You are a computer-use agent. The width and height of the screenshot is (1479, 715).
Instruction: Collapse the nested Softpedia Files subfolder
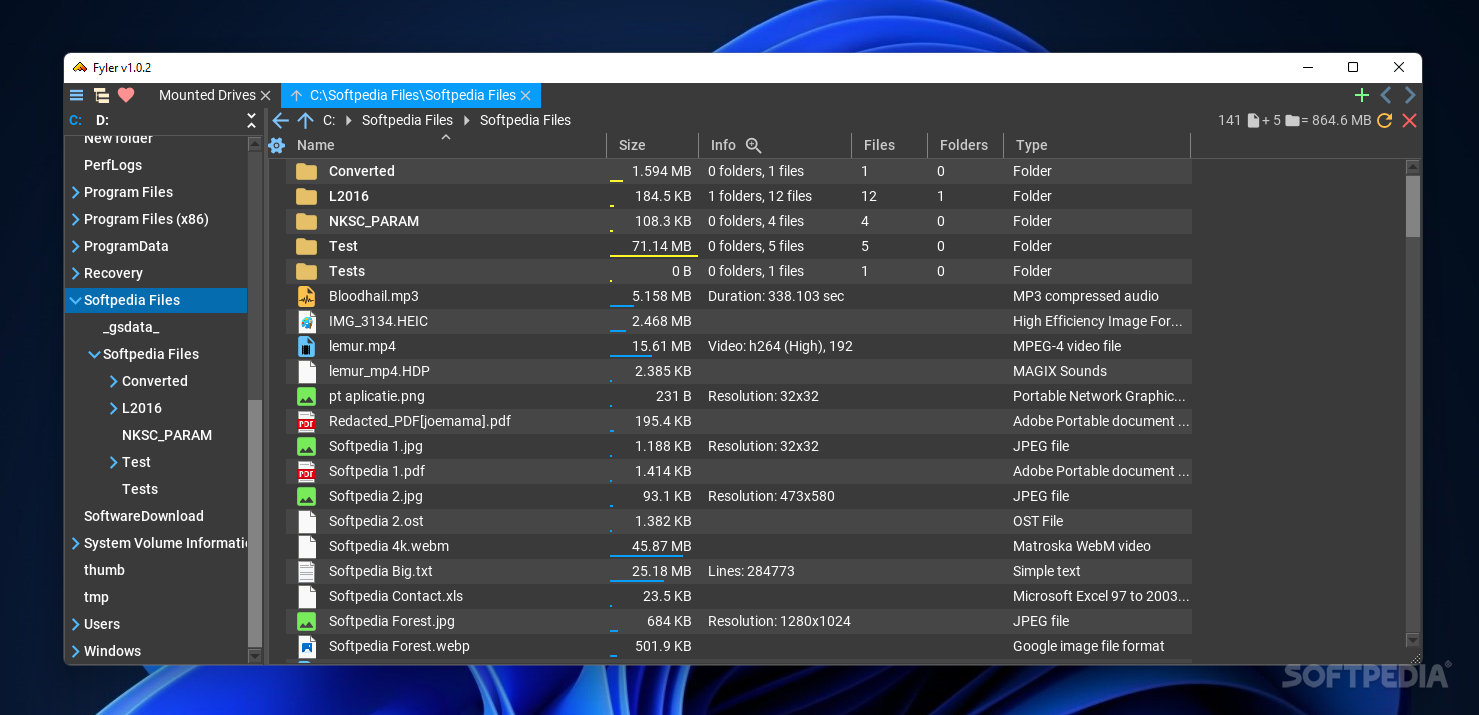pyautogui.click(x=94, y=354)
